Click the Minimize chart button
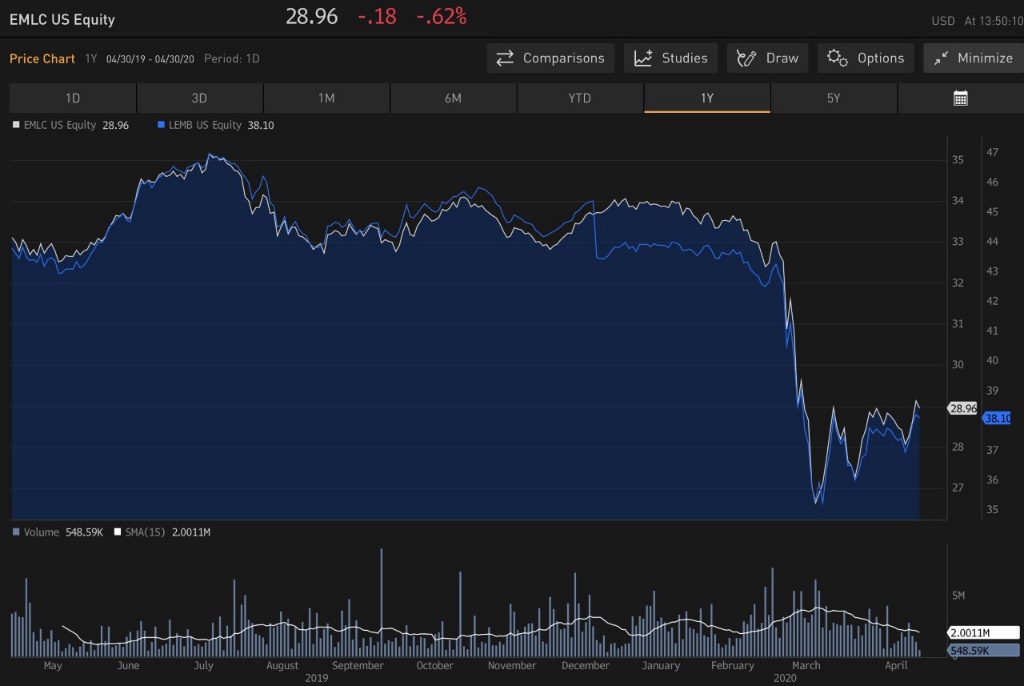Screen dimensions: 1024x686 pyautogui.click(x=973, y=58)
